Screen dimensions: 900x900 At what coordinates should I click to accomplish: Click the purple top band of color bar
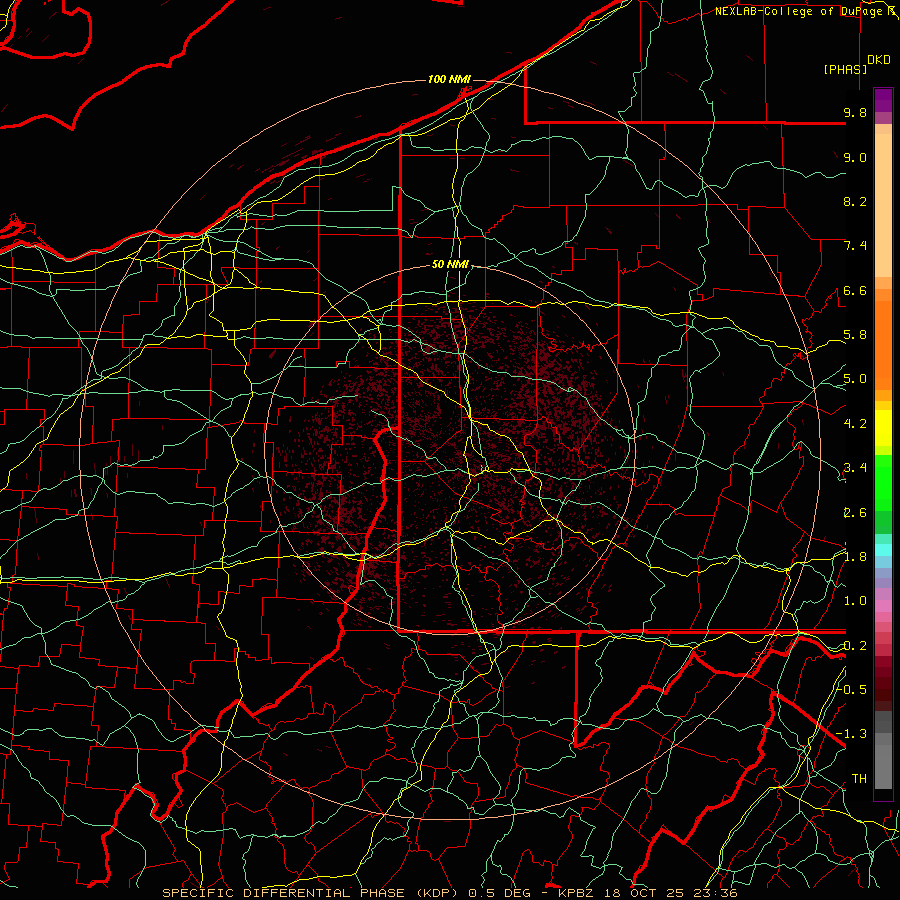pyautogui.click(x=883, y=100)
